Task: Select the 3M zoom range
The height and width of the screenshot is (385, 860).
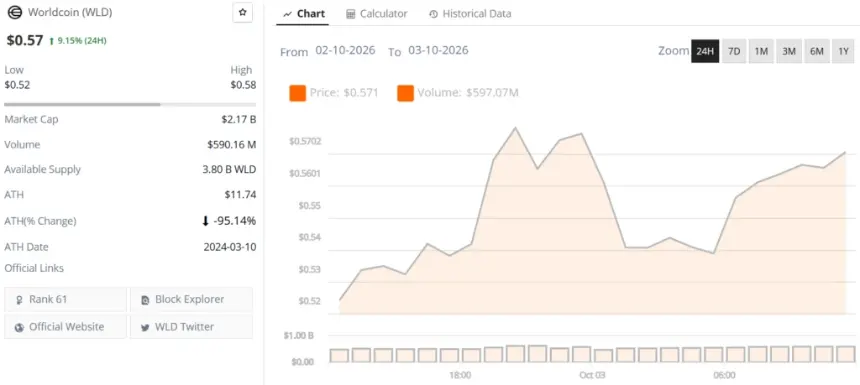Action: point(789,51)
